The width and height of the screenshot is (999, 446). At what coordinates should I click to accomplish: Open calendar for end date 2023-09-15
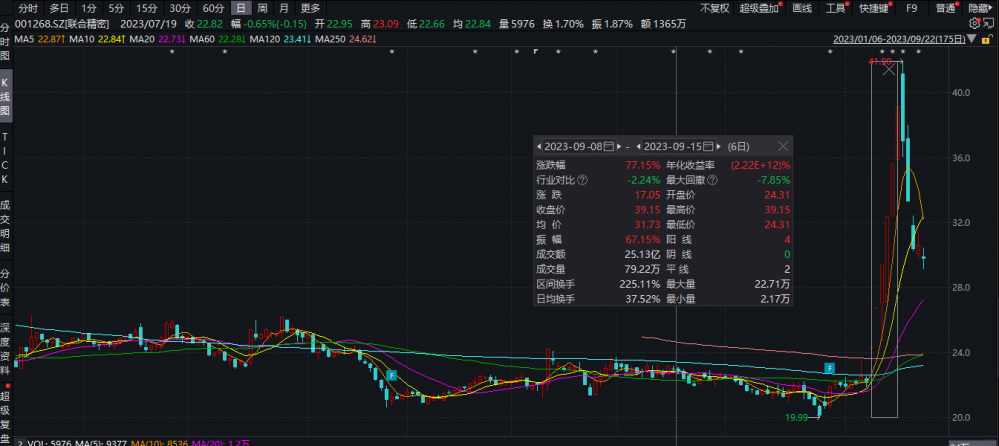709,147
